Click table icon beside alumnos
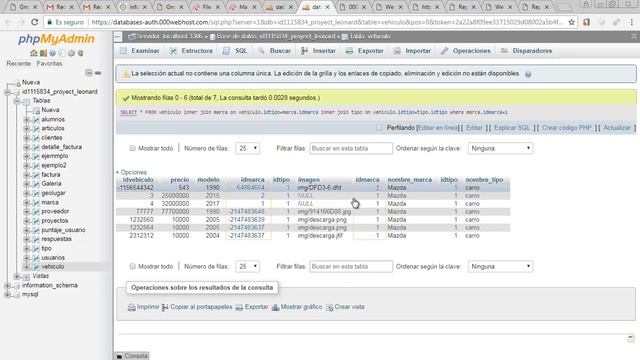This screenshot has height=360, width=640. [36, 120]
